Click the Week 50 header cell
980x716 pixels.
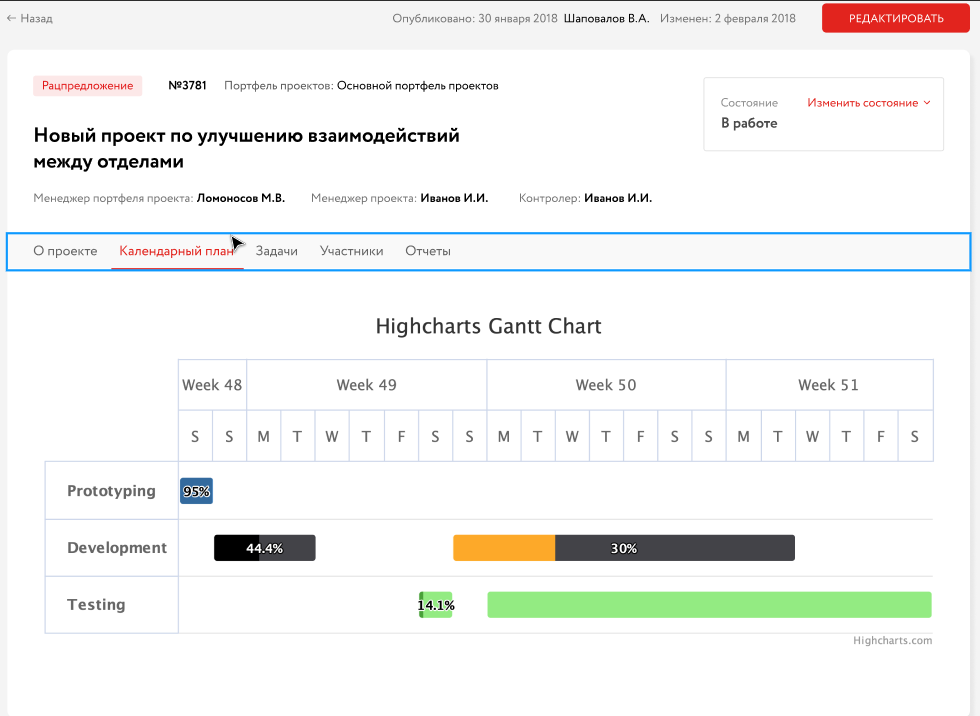click(x=606, y=385)
